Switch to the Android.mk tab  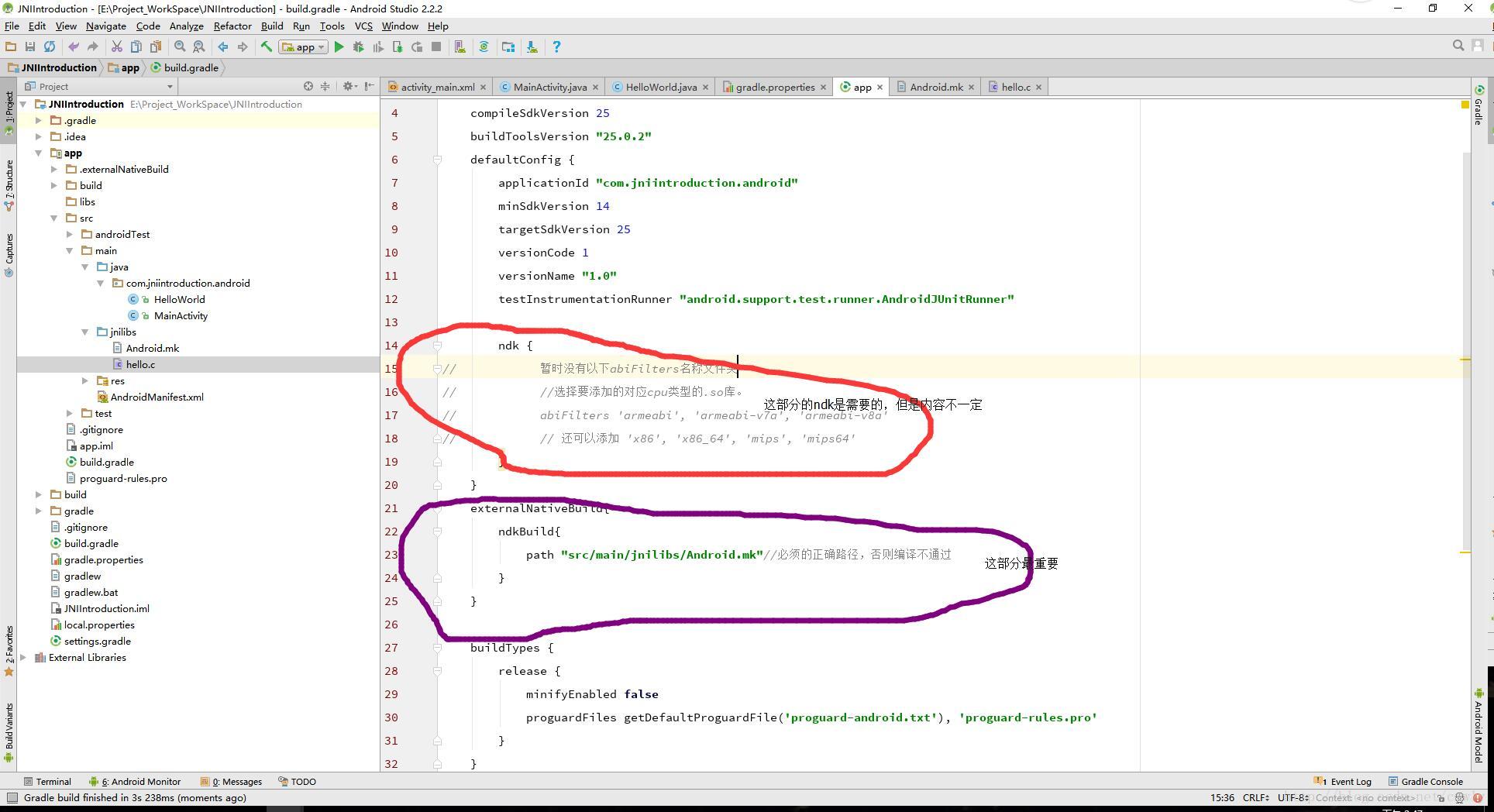coord(935,88)
